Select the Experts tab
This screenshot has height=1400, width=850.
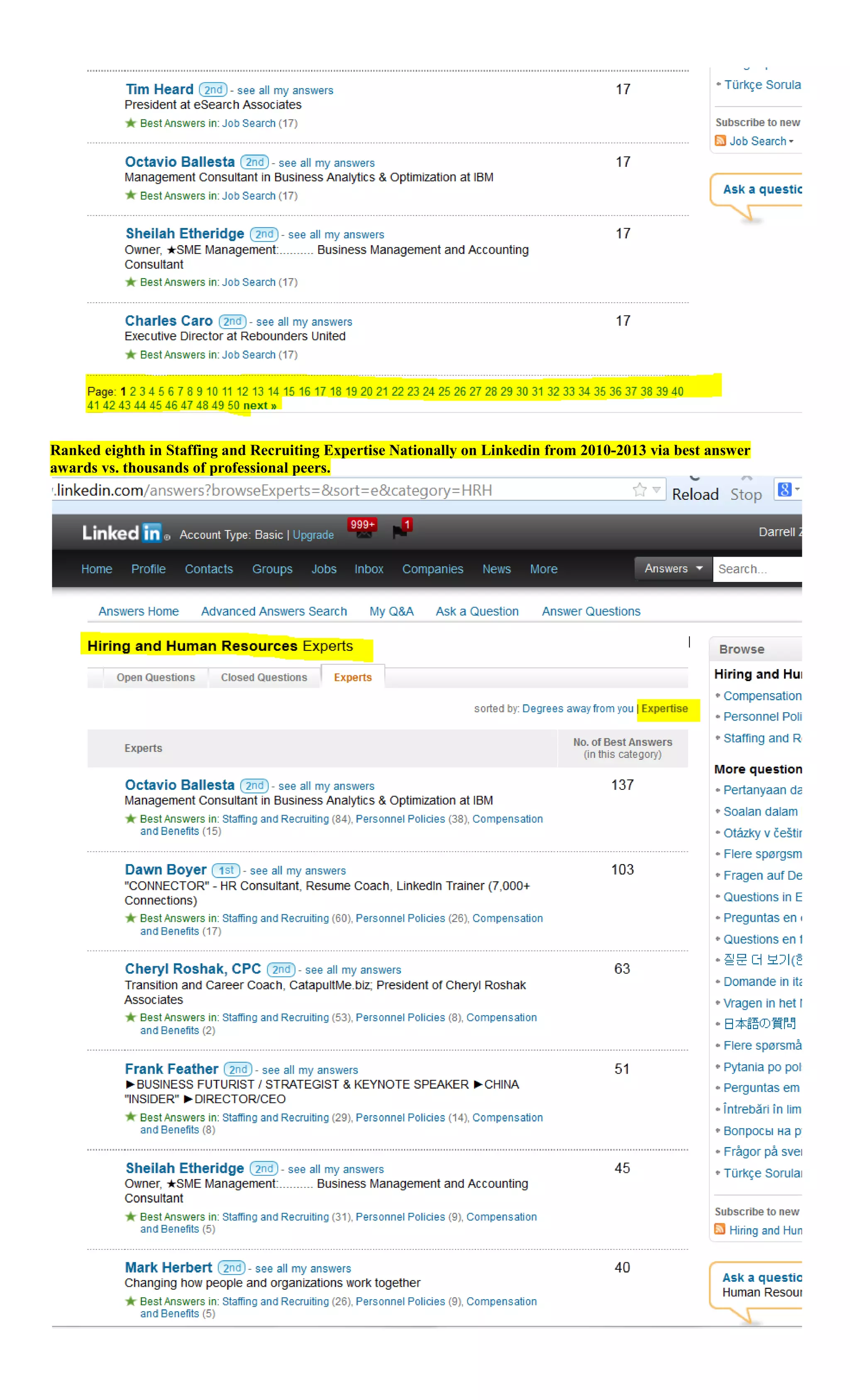353,677
